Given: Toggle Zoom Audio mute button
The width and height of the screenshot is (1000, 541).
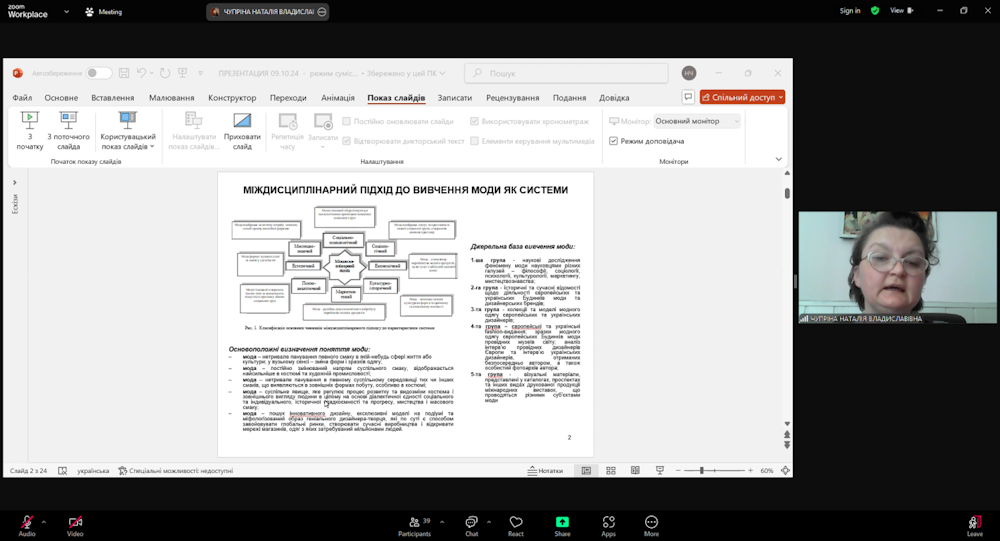Looking at the screenshot, I should (27, 526).
